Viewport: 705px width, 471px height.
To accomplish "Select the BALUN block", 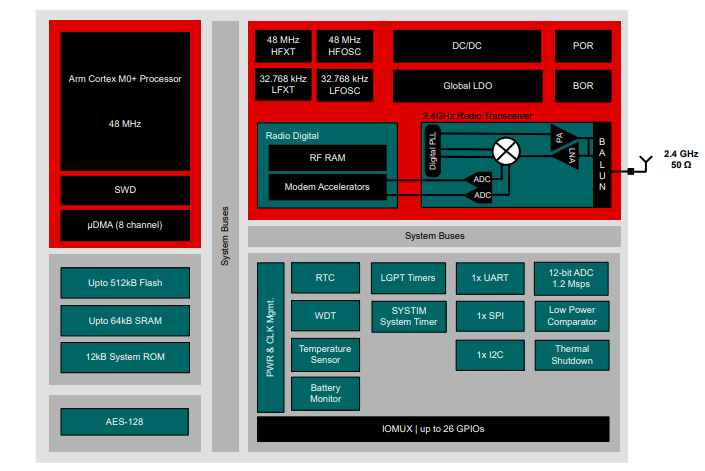I will [602, 164].
